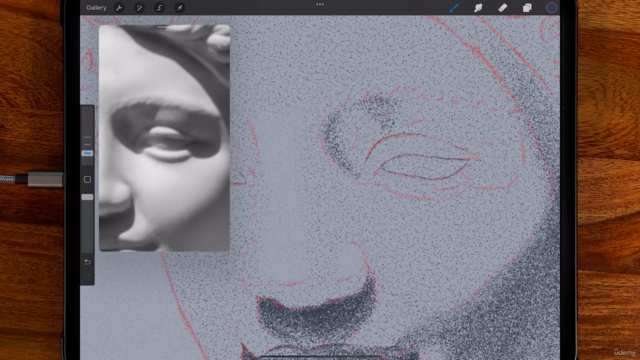Open the Layers panel
Image resolution: width=640 pixels, height=360 pixels.
(x=527, y=8)
